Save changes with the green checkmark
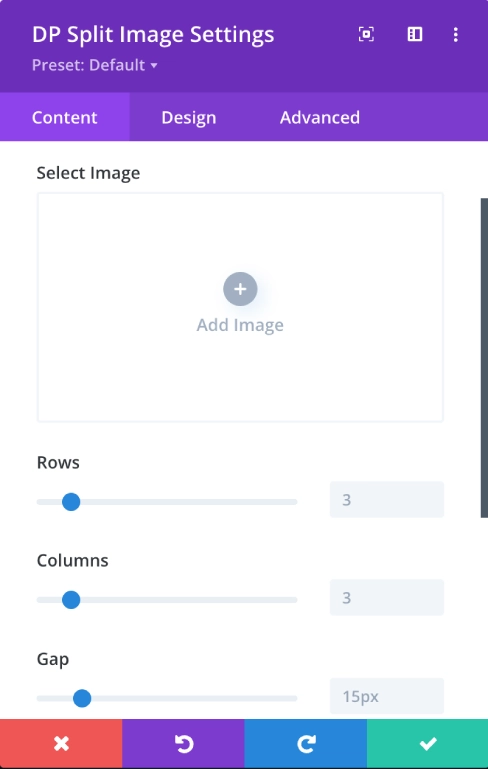488x769 pixels. point(428,743)
